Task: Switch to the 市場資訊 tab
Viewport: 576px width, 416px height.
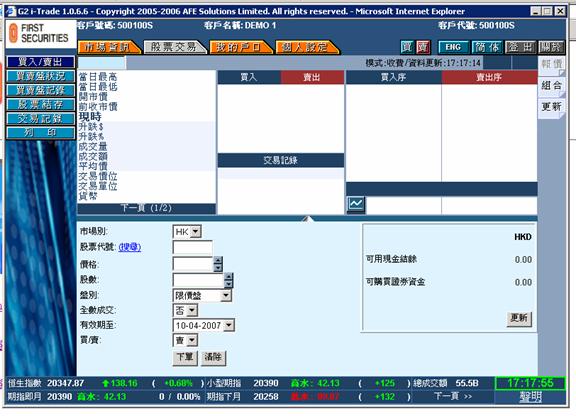Action: [x=108, y=47]
